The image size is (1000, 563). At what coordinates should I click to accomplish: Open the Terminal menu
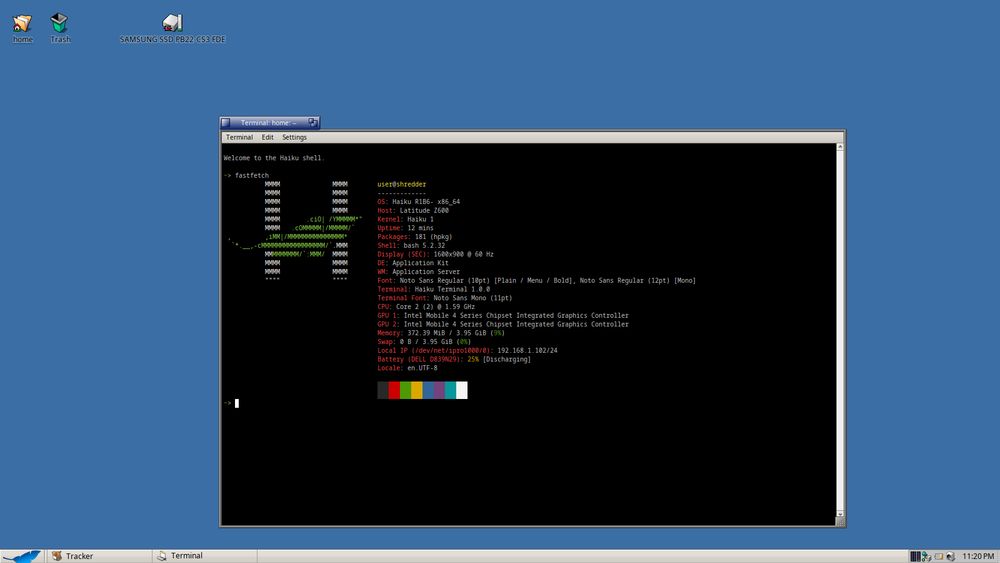tap(239, 137)
